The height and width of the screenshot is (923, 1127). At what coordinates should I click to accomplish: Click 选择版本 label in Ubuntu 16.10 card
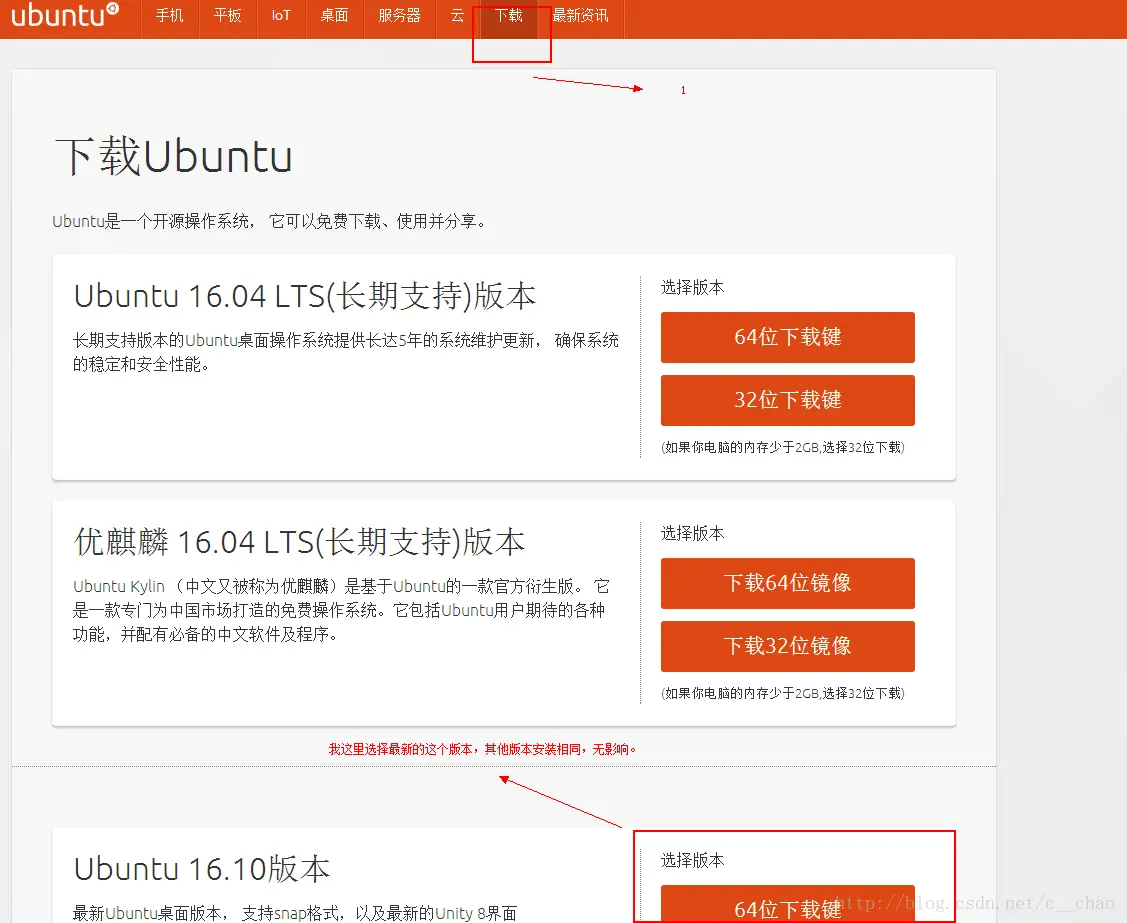coord(693,860)
